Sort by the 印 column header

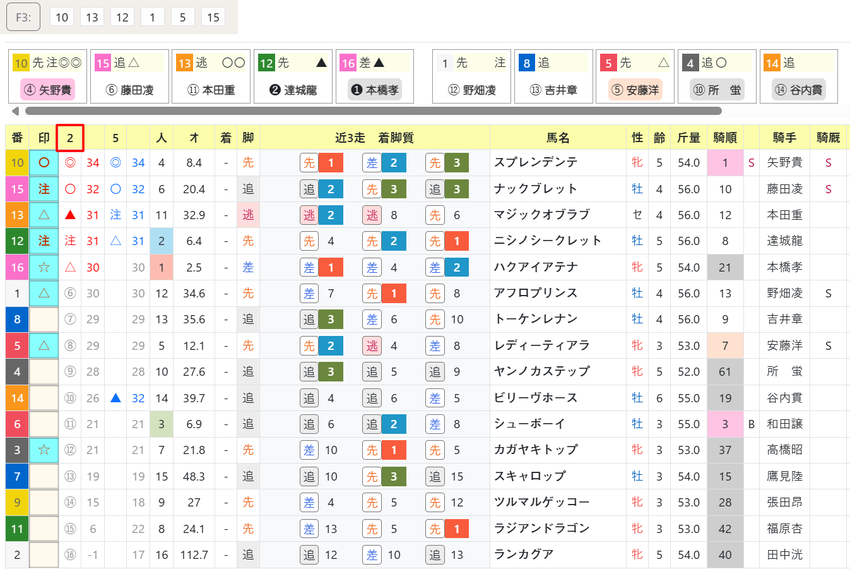[44, 138]
